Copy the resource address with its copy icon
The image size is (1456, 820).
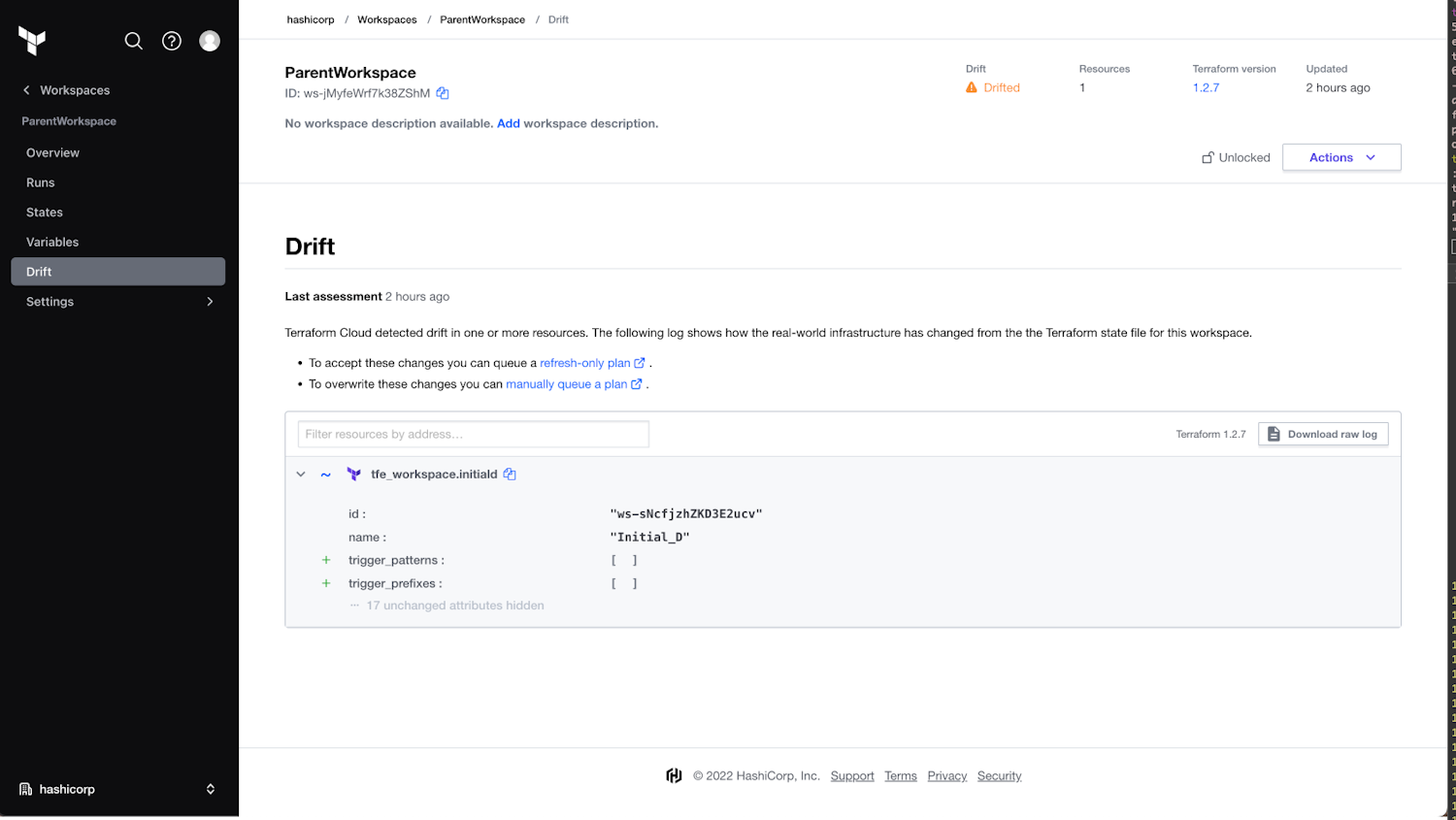[510, 474]
